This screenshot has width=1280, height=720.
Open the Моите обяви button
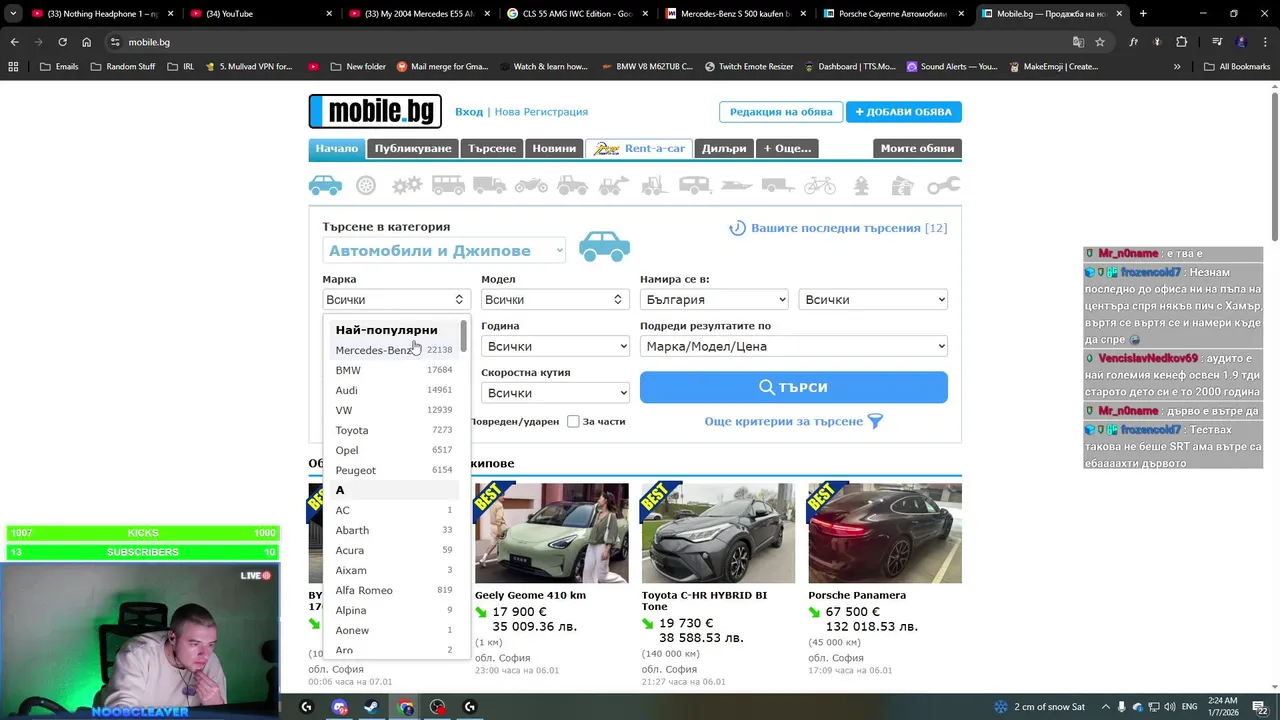coord(917,148)
